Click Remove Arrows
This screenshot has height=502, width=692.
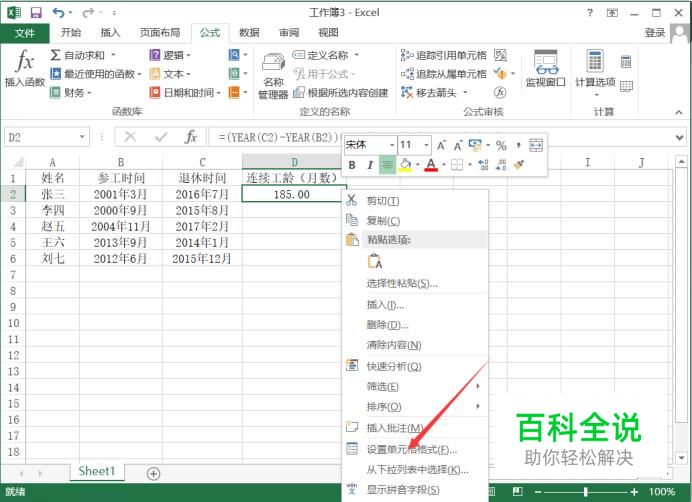point(433,92)
